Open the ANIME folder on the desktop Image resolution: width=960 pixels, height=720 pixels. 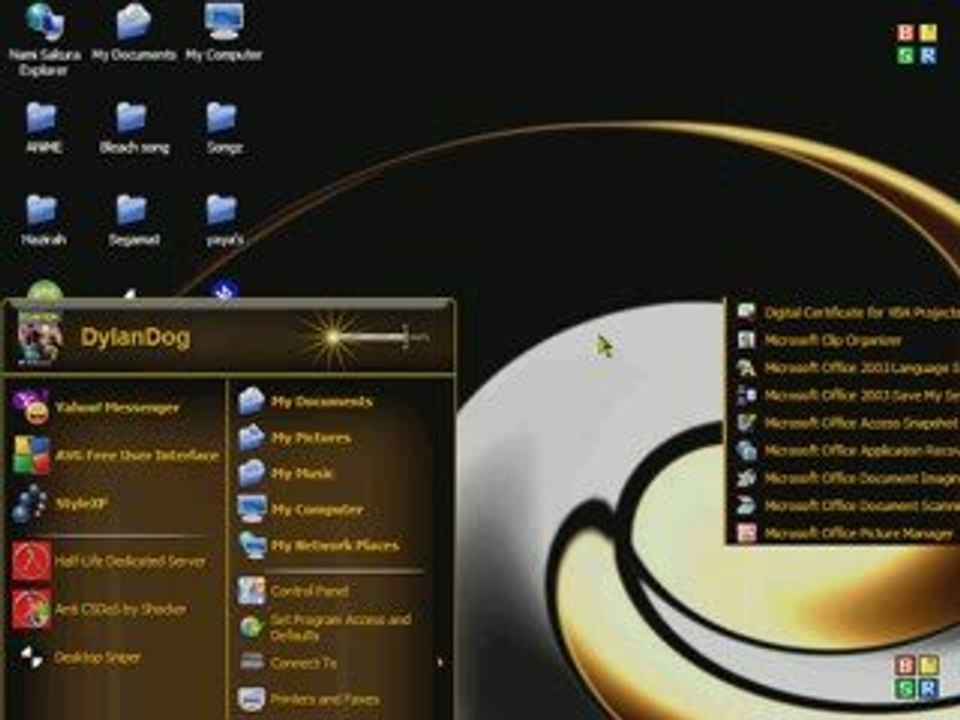coord(43,127)
